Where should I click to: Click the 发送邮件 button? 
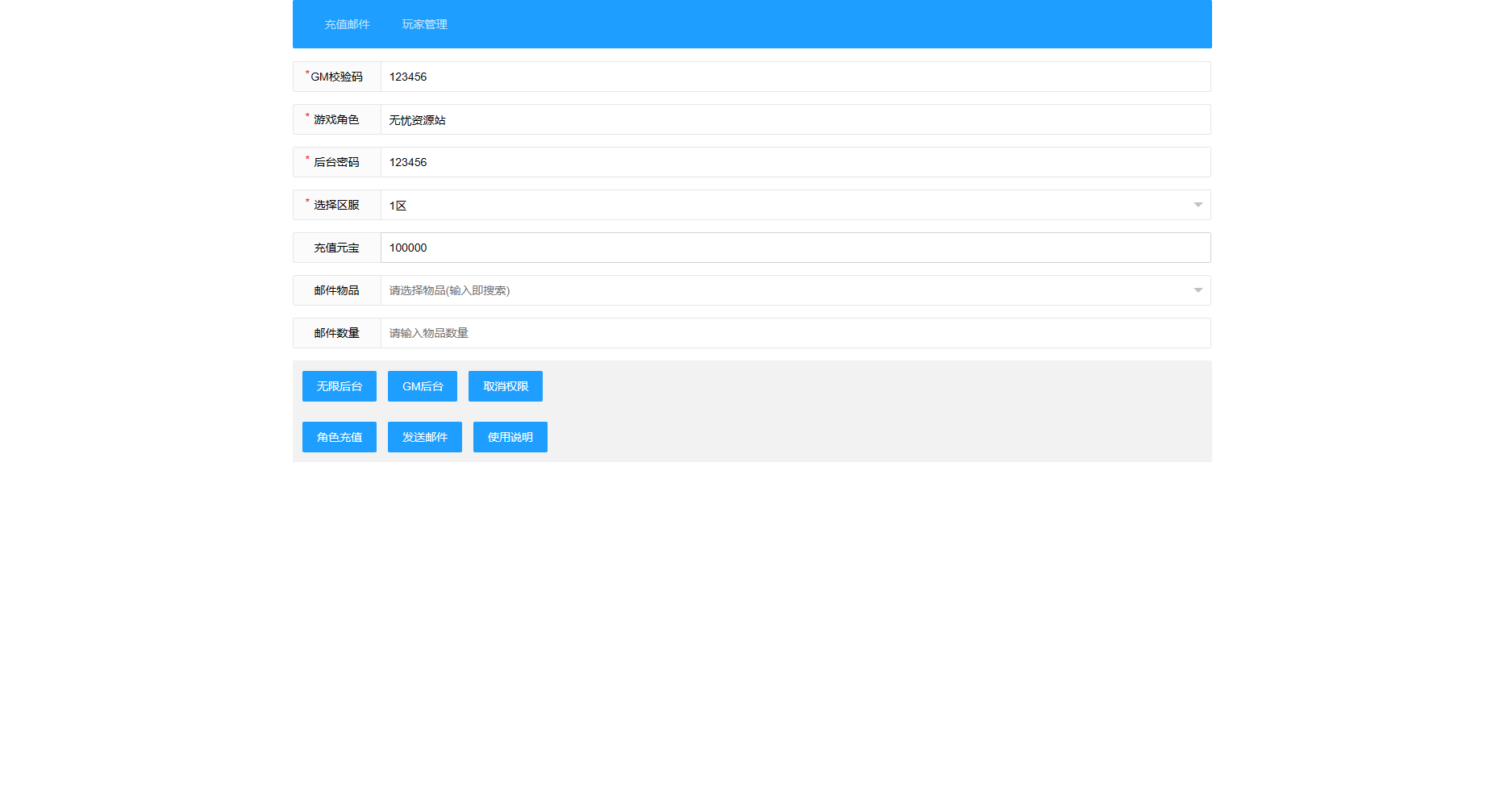tap(425, 437)
